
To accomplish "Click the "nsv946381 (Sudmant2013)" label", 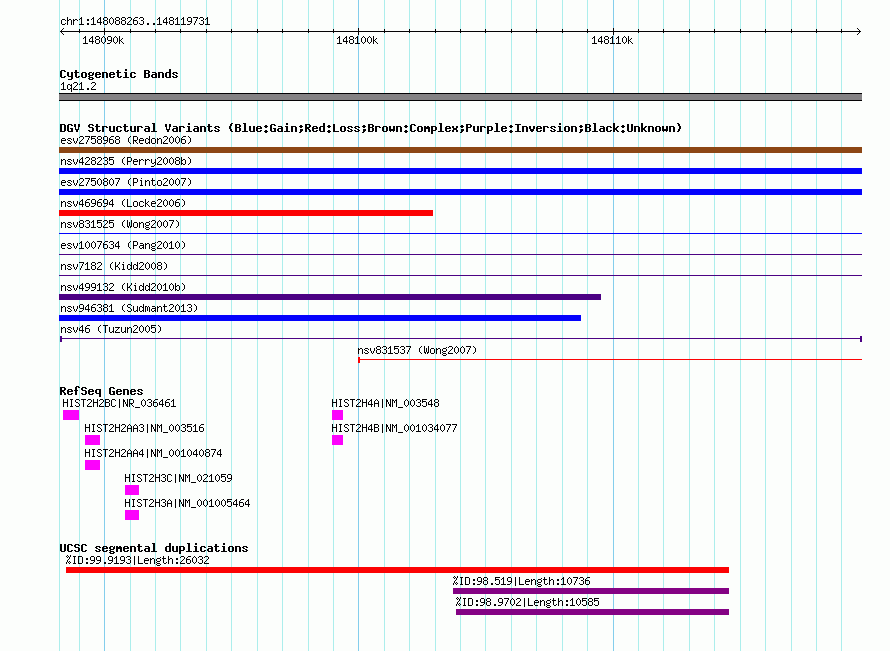I will tap(129, 308).
